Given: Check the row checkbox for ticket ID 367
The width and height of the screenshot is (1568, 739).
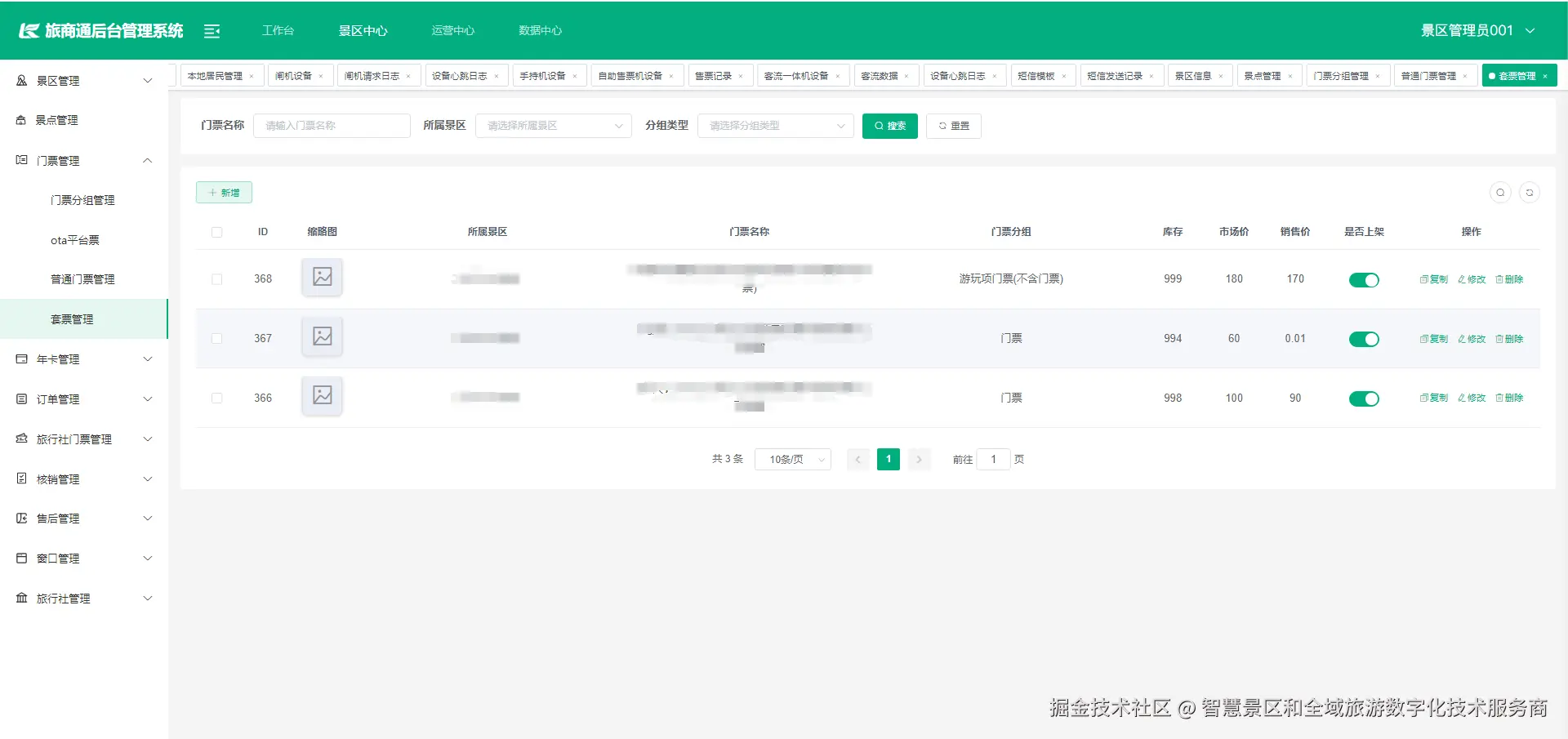Looking at the screenshot, I should click(x=216, y=338).
